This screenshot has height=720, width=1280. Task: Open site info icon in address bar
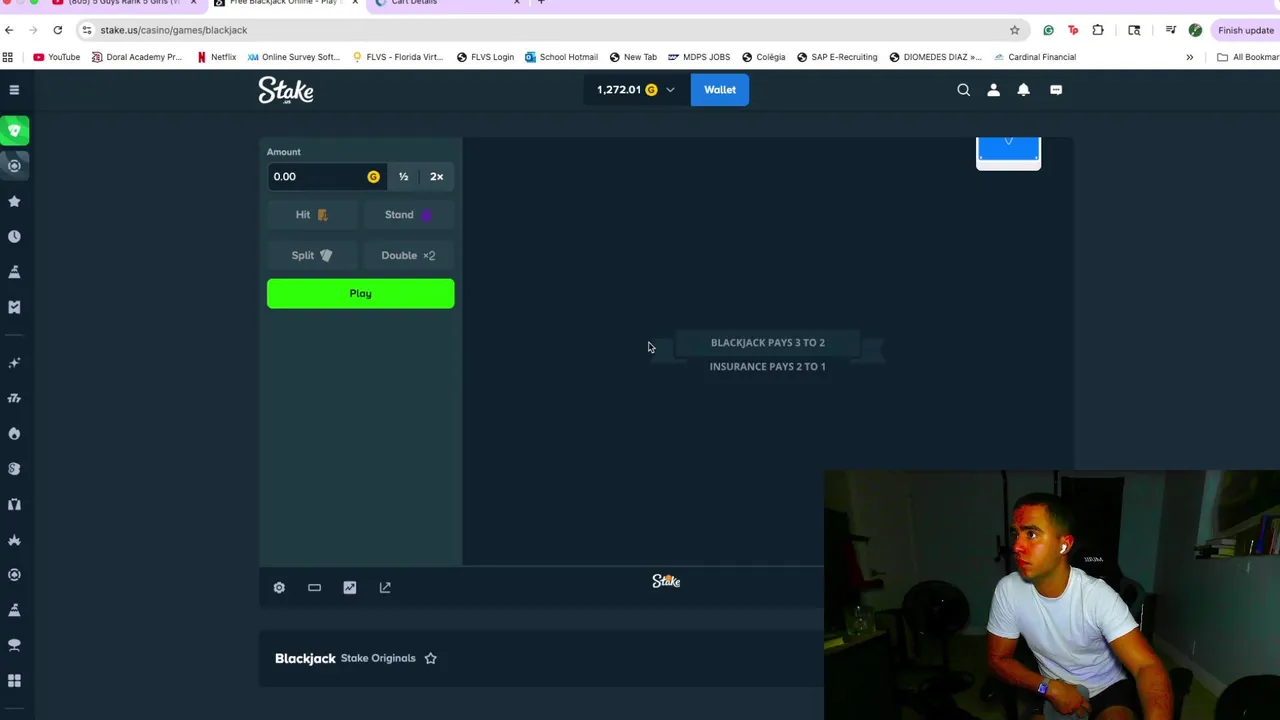tap(87, 30)
